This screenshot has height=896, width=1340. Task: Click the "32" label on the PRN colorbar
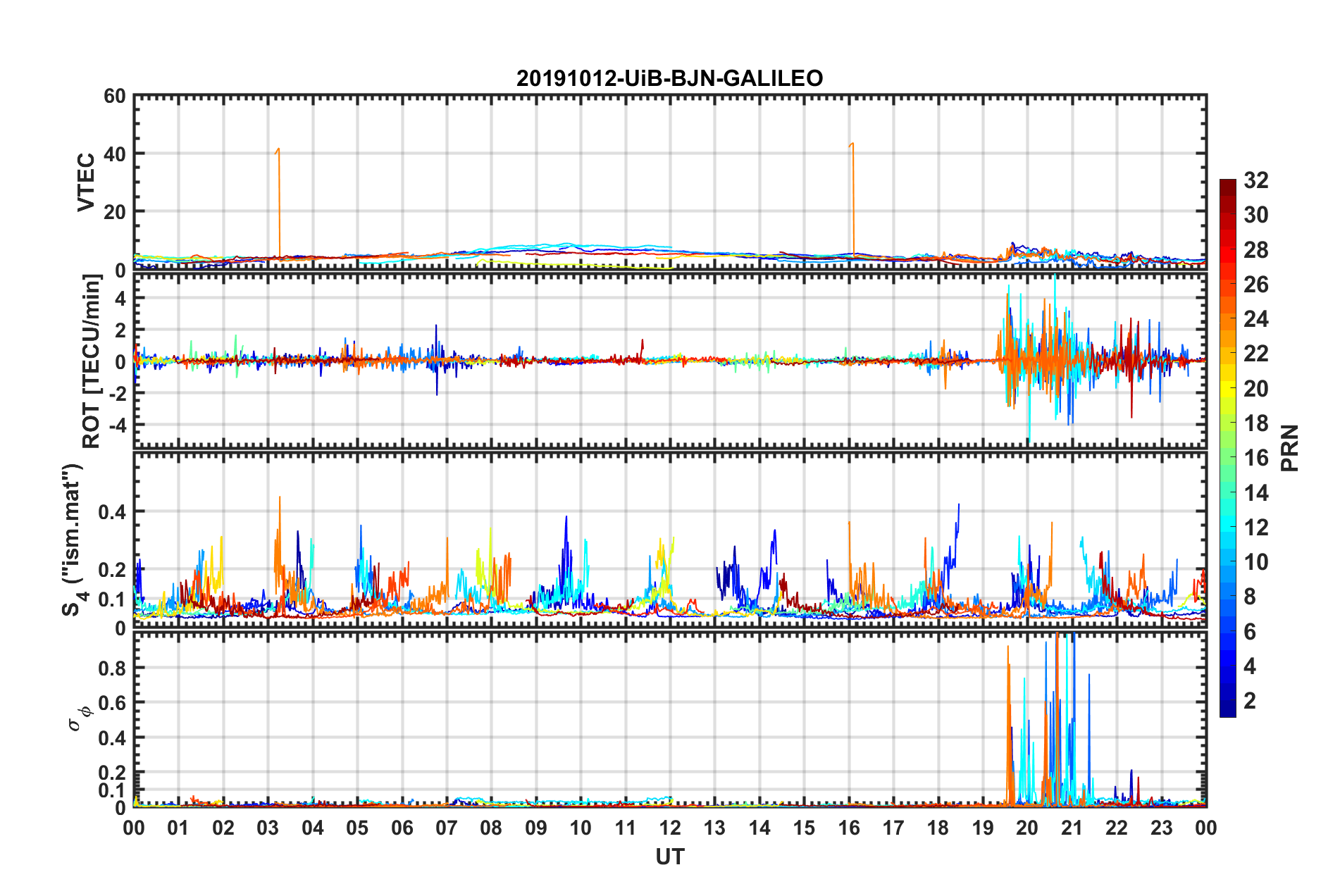pos(1256,180)
